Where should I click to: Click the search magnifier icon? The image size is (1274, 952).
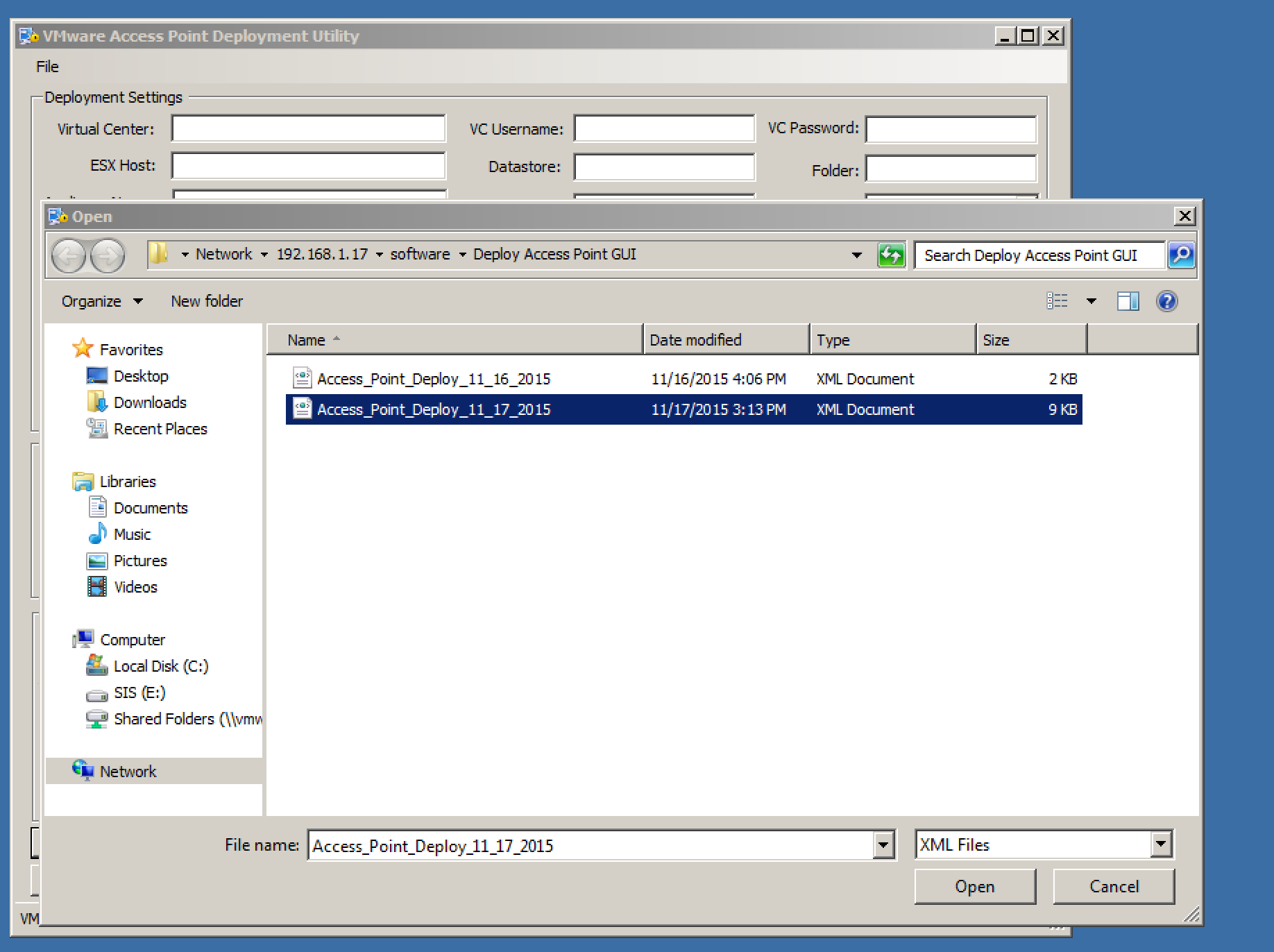[x=1181, y=255]
